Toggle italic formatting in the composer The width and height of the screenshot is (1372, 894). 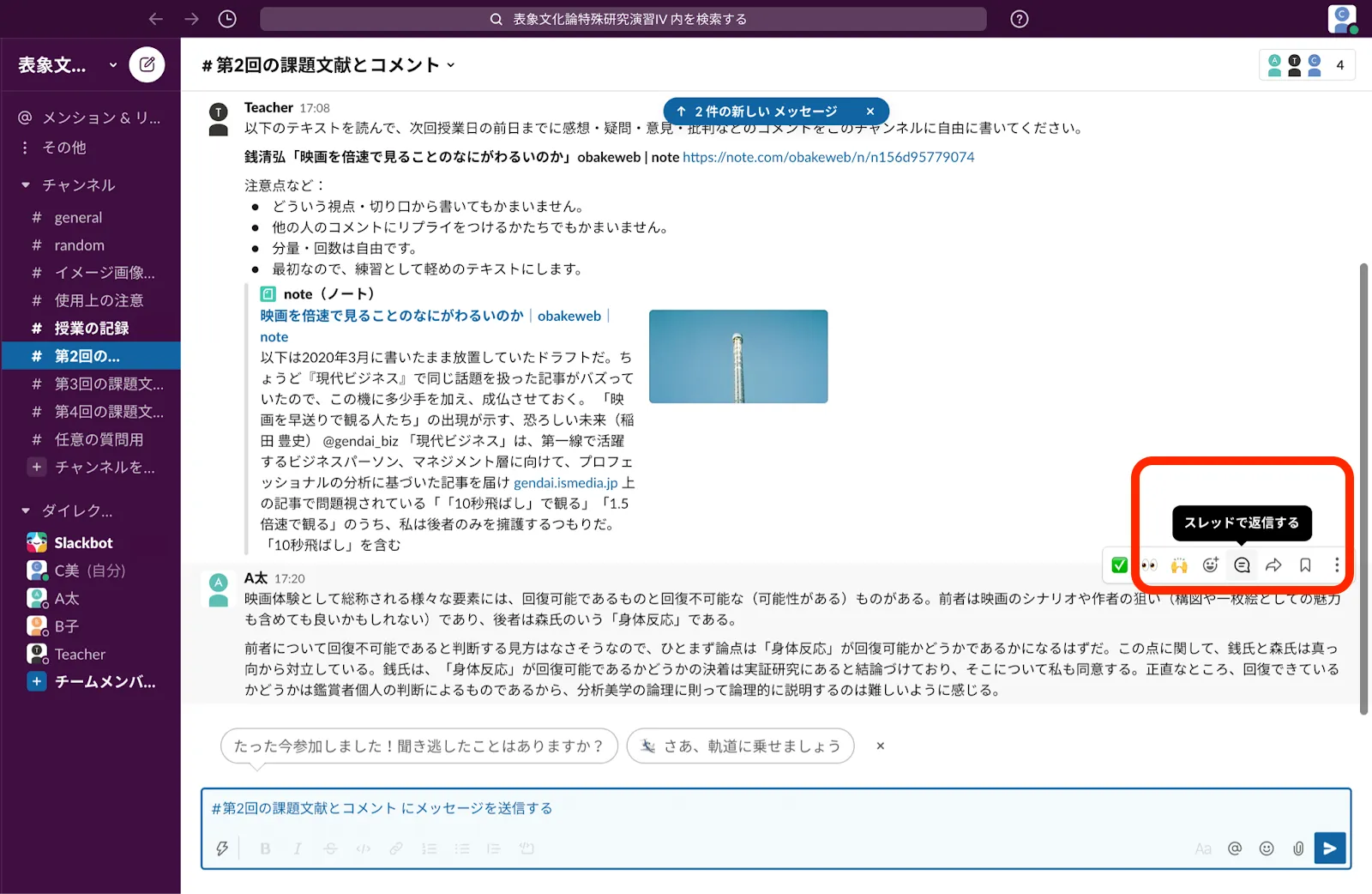point(298,849)
